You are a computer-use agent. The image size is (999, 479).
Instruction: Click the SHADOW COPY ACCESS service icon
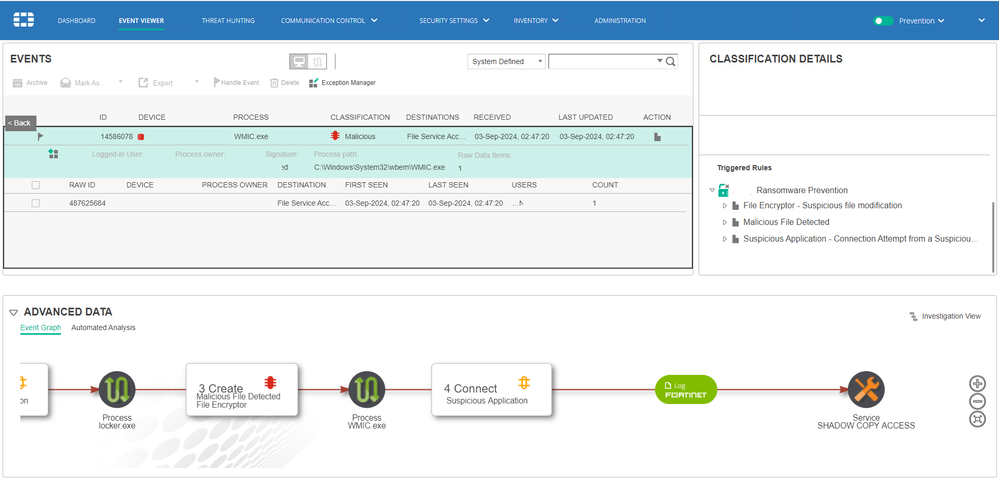click(866, 390)
